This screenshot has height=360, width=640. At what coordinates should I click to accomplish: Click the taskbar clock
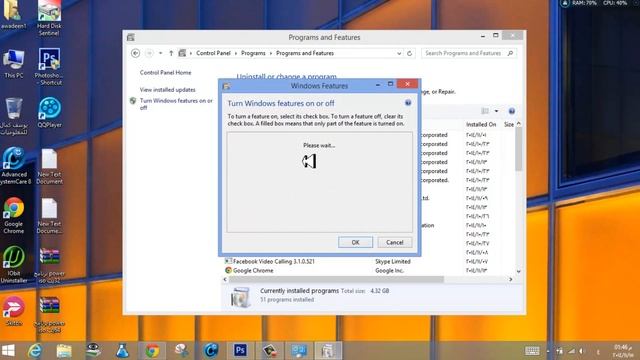(622, 351)
